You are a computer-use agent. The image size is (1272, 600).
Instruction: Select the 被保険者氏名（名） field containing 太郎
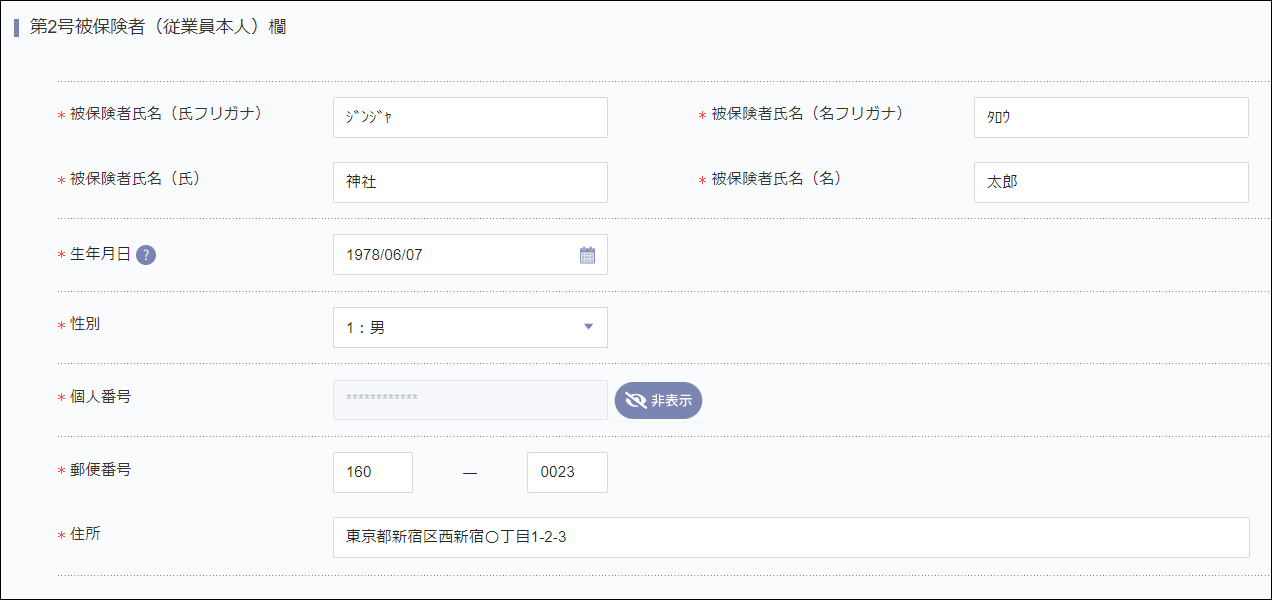coord(1111,182)
